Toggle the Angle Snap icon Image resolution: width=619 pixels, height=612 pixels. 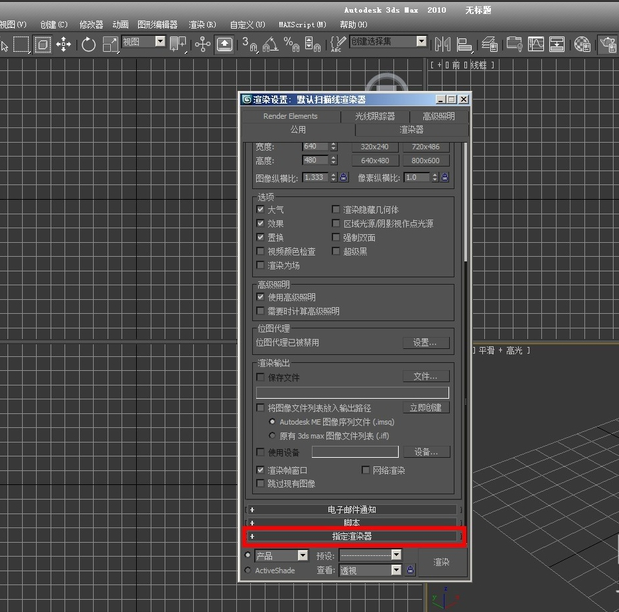pos(270,44)
